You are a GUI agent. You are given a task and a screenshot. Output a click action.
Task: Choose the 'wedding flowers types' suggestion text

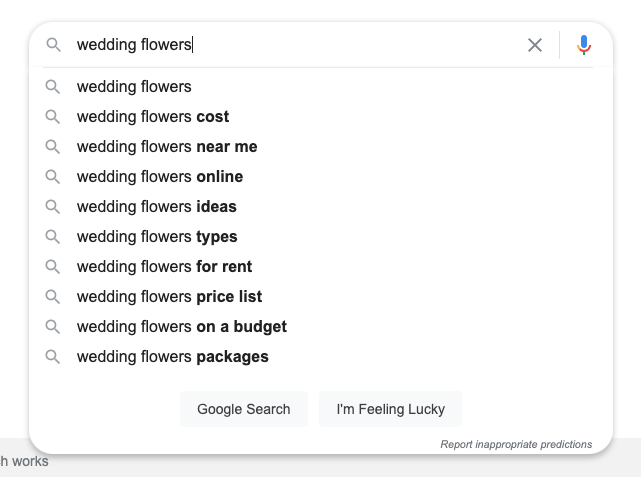tap(157, 237)
